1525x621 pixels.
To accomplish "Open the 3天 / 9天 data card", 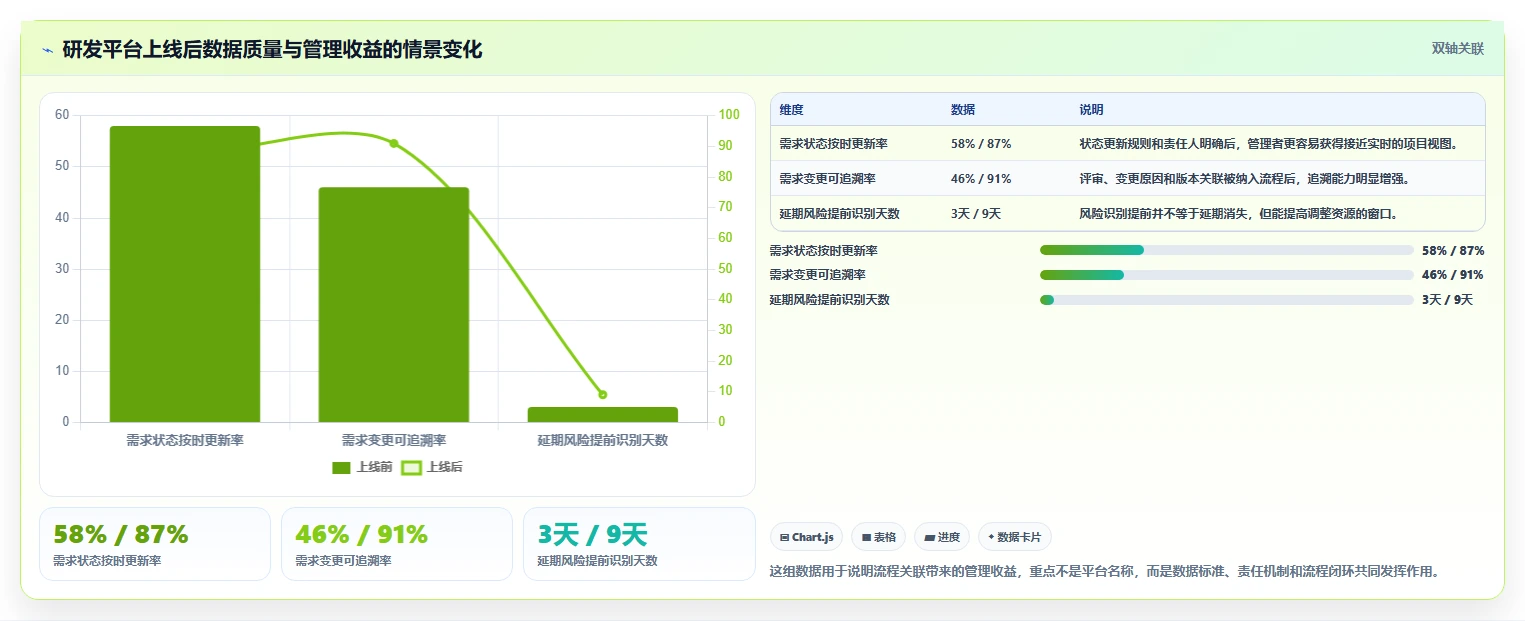I will point(639,544).
